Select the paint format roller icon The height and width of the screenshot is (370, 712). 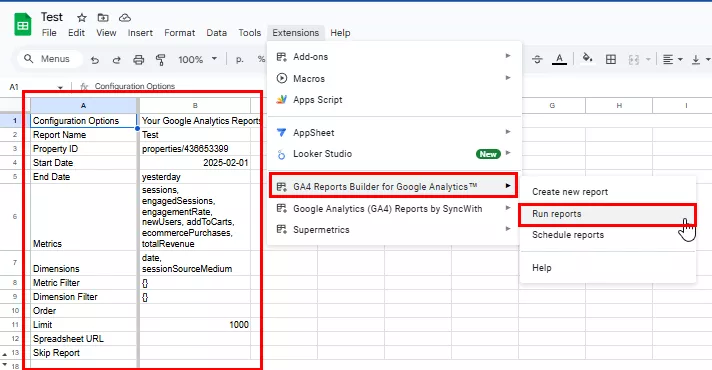coord(160,59)
